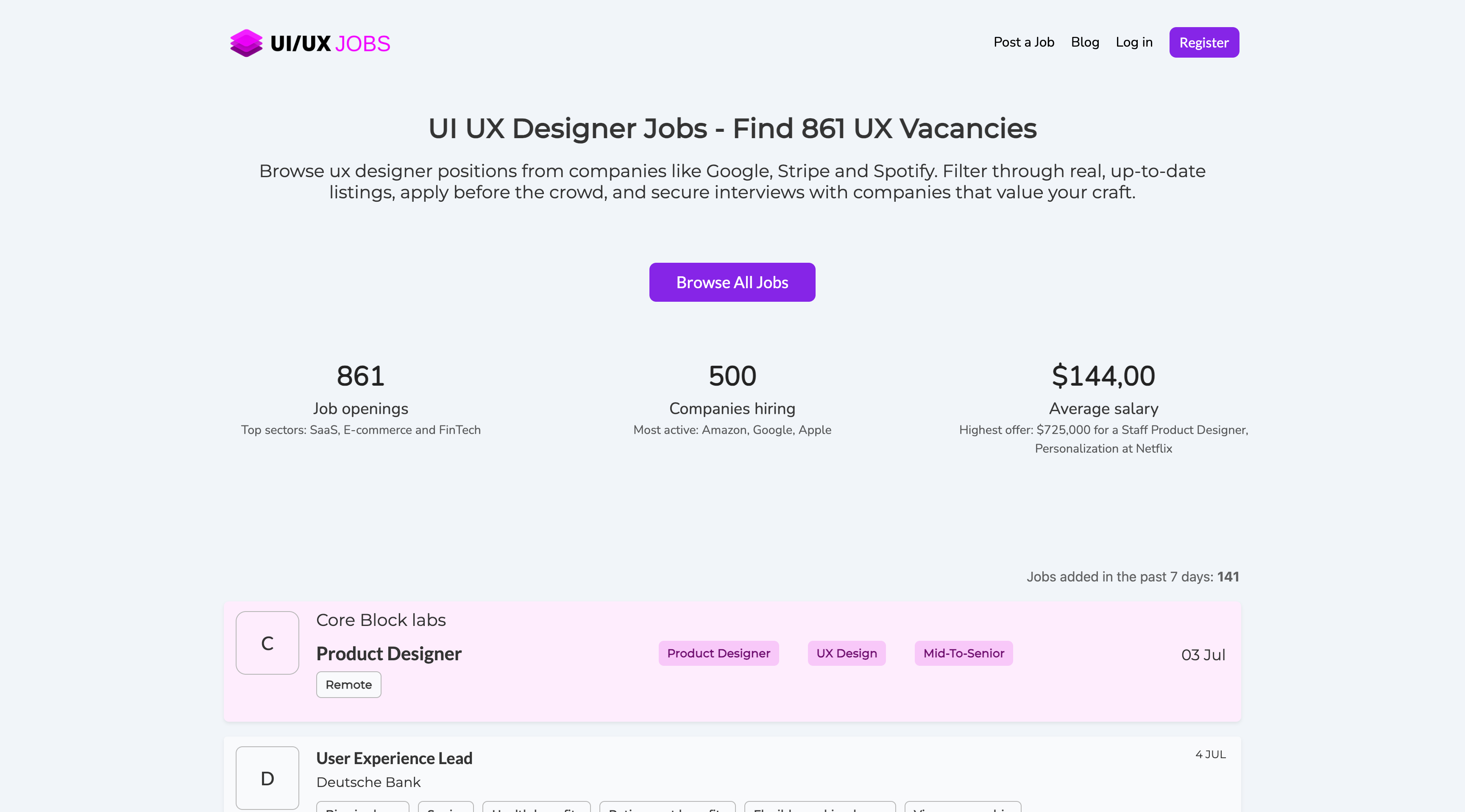
Task: Click the average salary figure
Action: click(x=1103, y=376)
